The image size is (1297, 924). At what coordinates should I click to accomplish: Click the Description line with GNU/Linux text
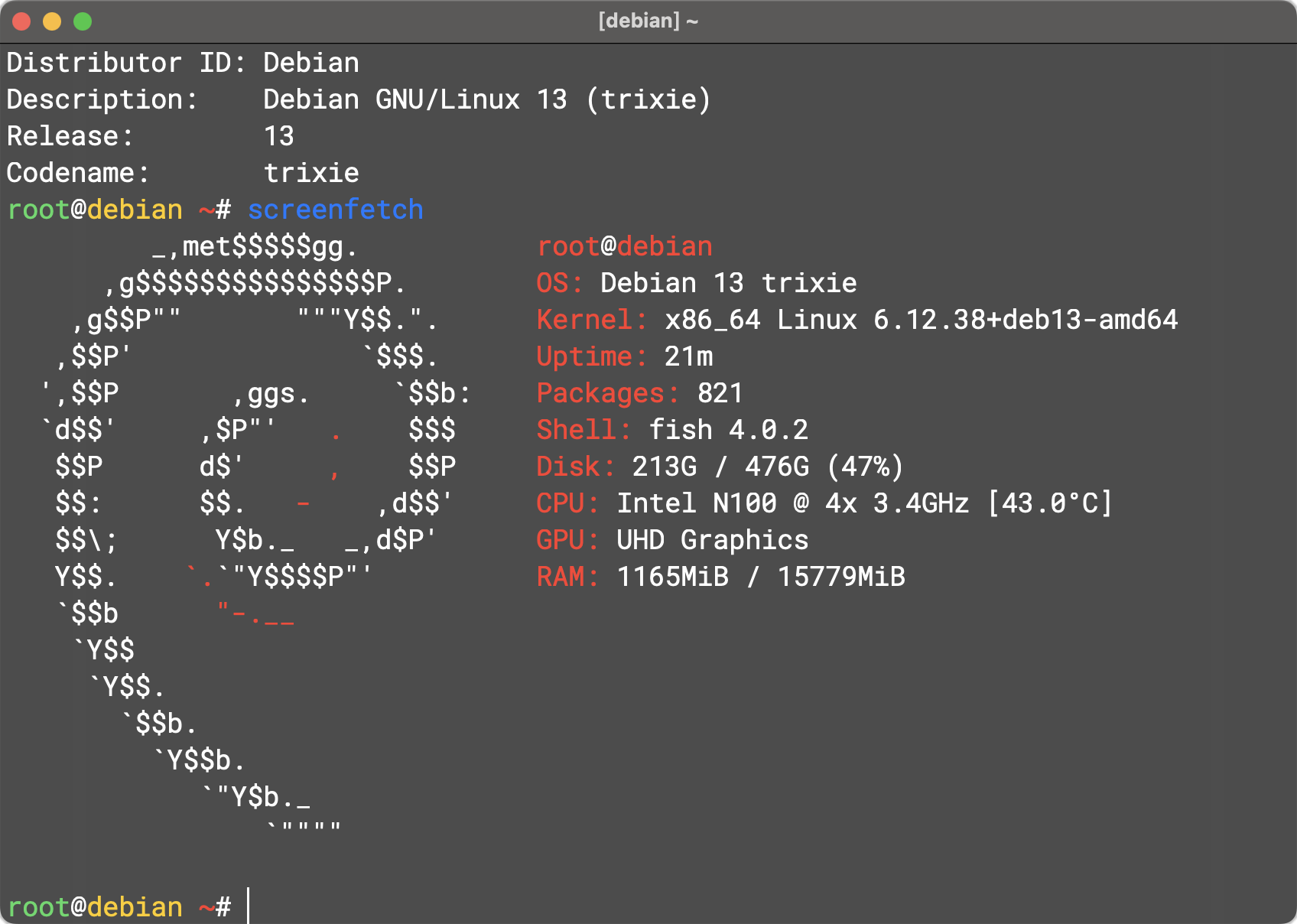pos(358,99)
